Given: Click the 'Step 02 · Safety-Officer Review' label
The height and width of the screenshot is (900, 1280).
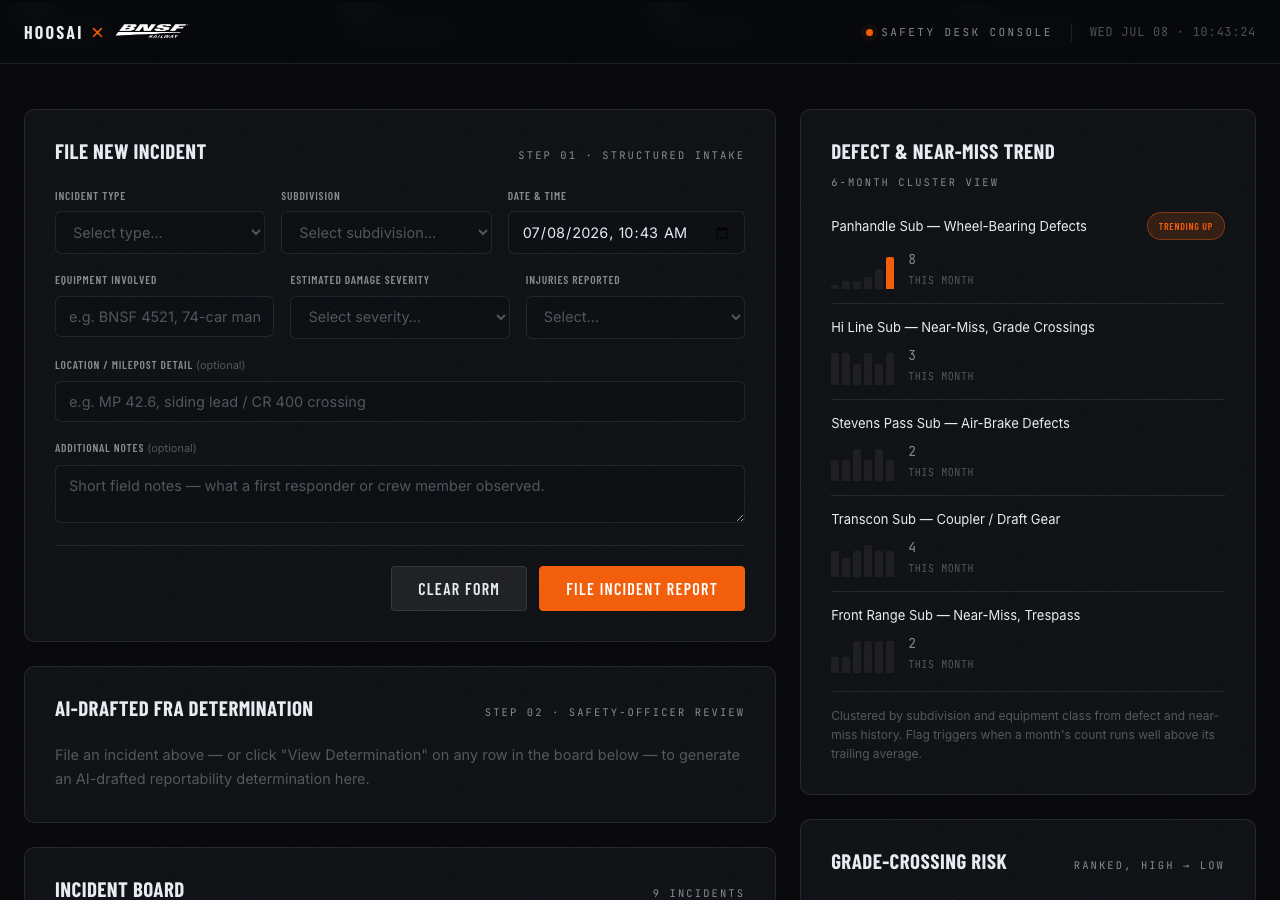Looking at the screenshot, I should coord(615,712).
